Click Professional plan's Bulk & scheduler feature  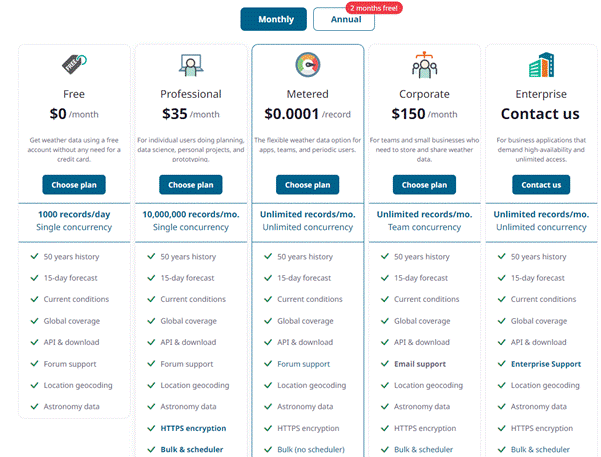click(x=193, y=450)
